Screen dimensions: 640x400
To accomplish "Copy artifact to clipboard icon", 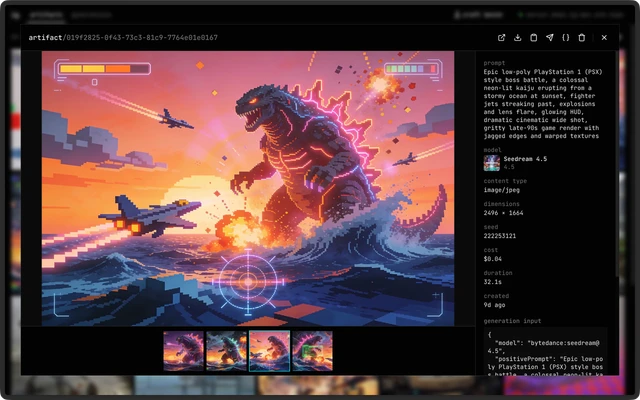I will [x=533, y=38].
